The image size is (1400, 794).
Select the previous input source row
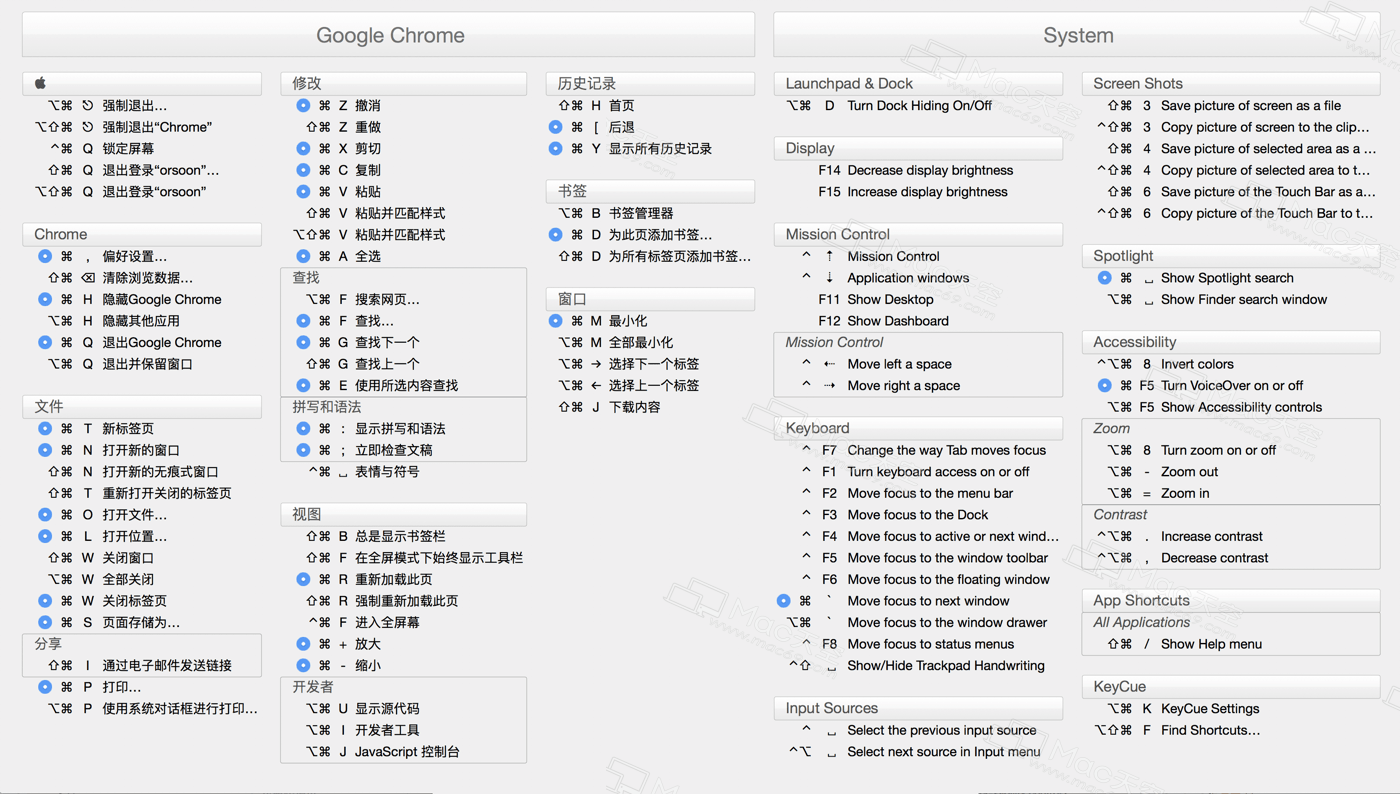coord(918,730)
